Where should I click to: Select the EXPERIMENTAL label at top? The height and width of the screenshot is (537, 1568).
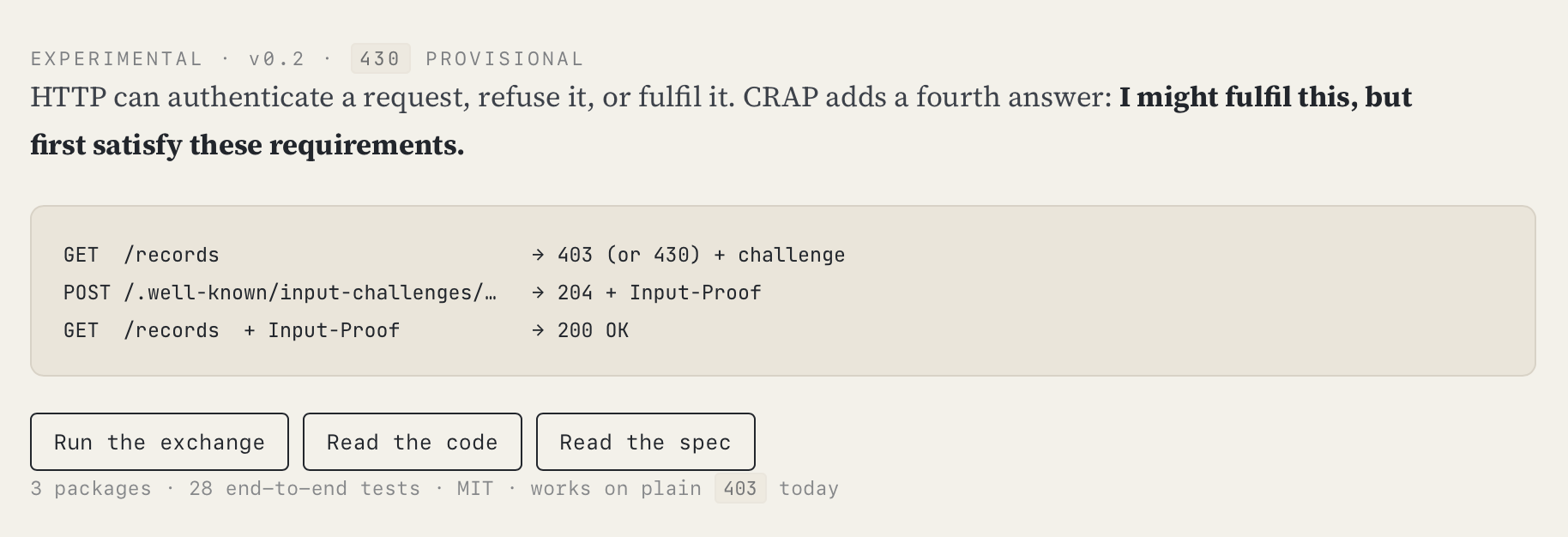coord(117,58)
